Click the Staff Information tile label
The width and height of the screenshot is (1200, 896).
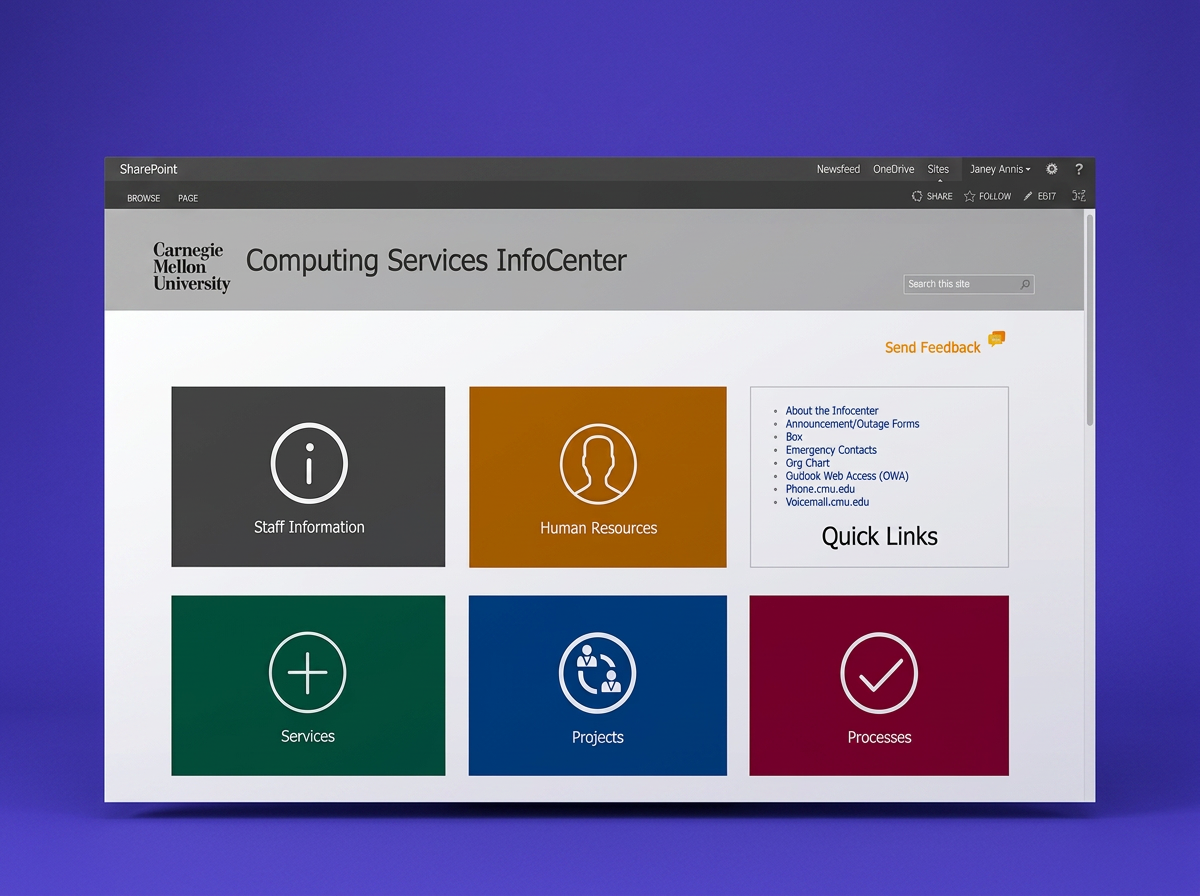tap(309, 527)
